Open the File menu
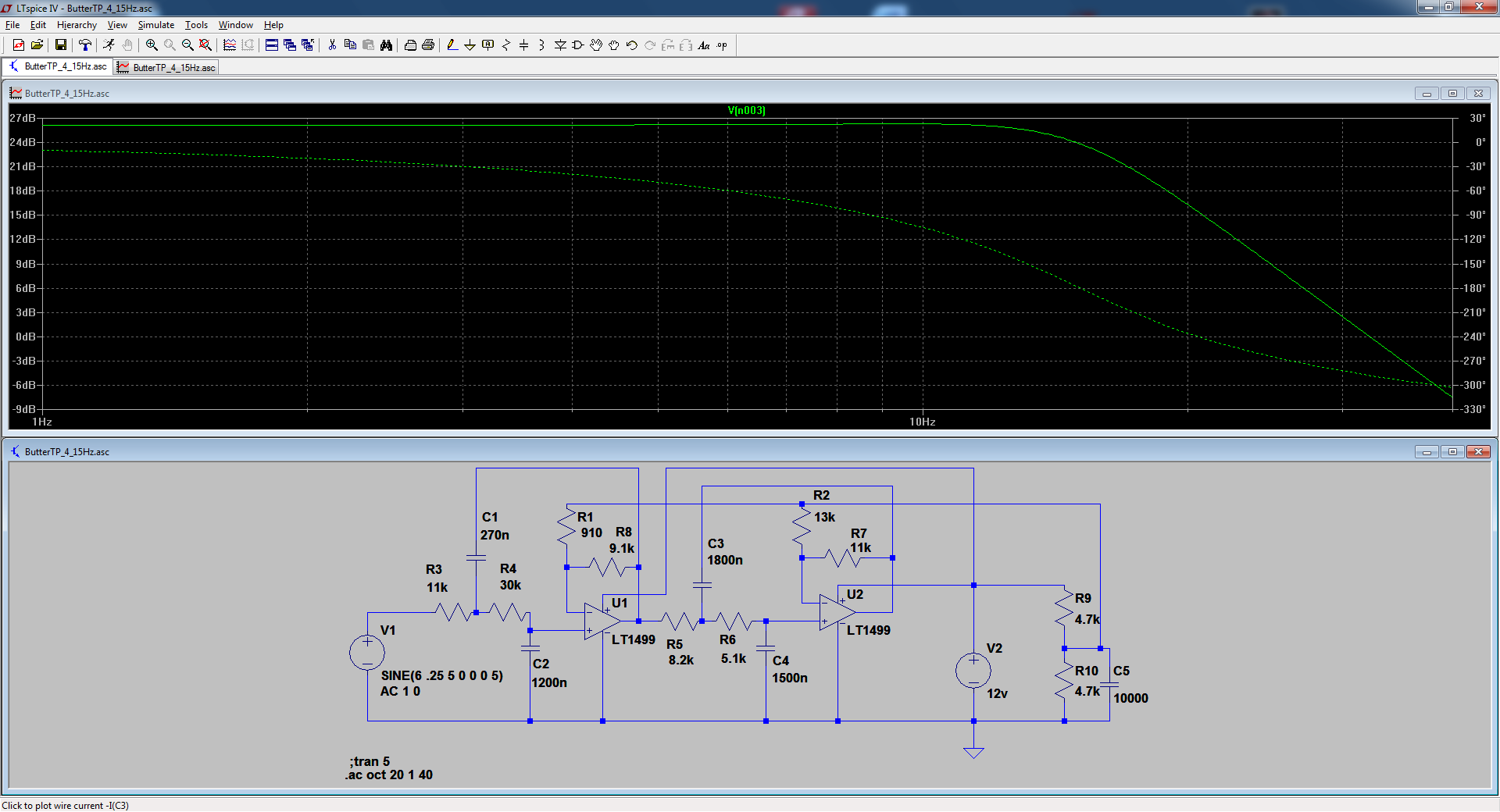Viewport: 1500px width, 812px height. pos(12,25)
